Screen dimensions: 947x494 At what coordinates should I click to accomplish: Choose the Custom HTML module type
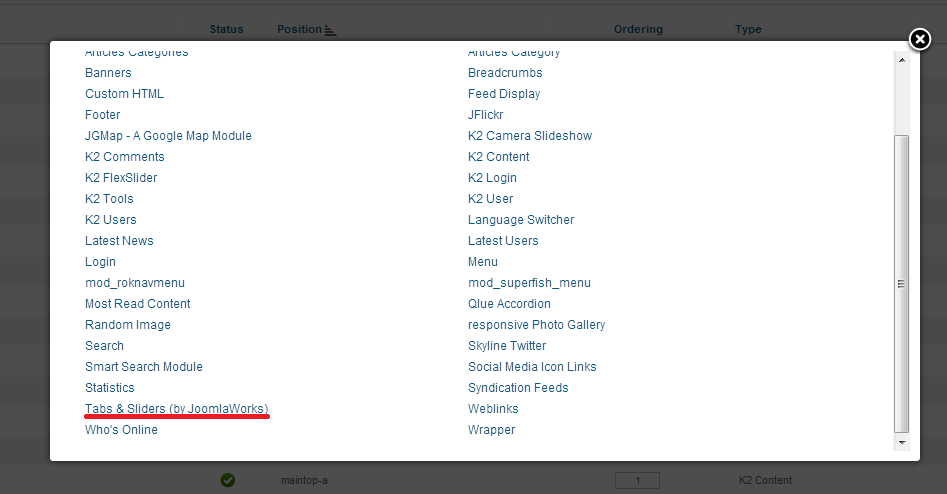tap(124, 94)
